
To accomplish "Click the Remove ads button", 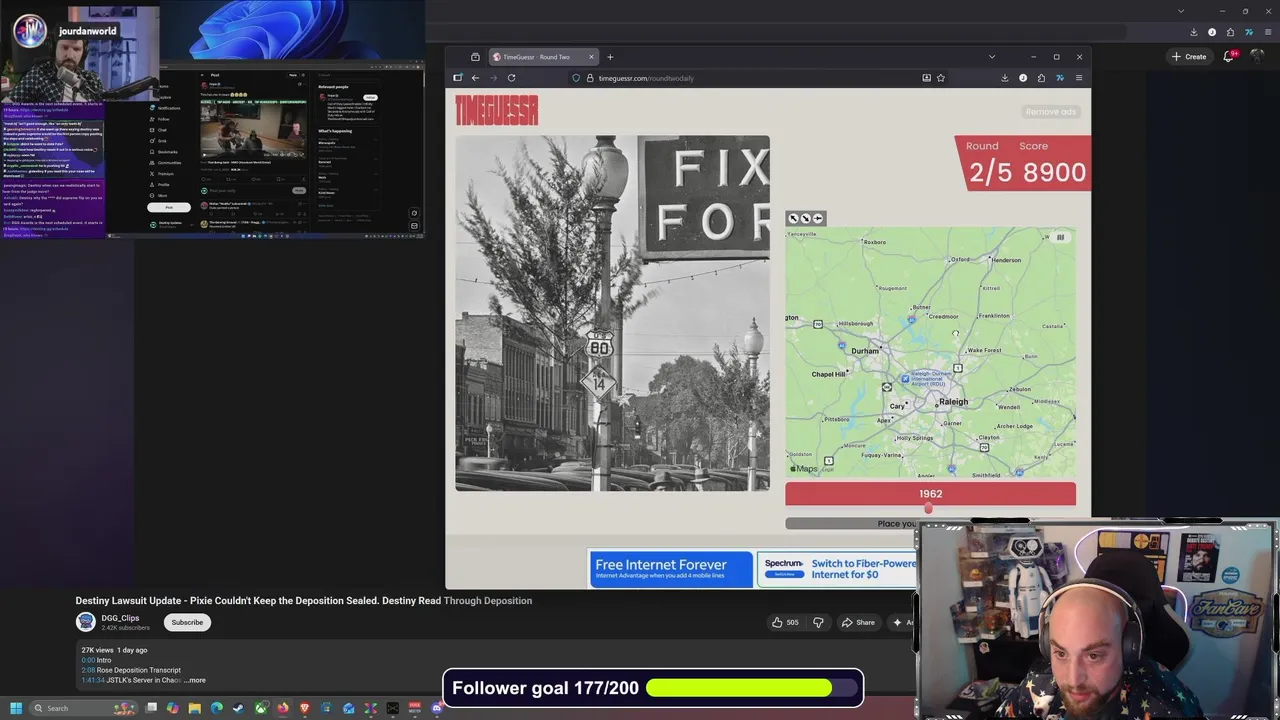I will click(1050, 112).
